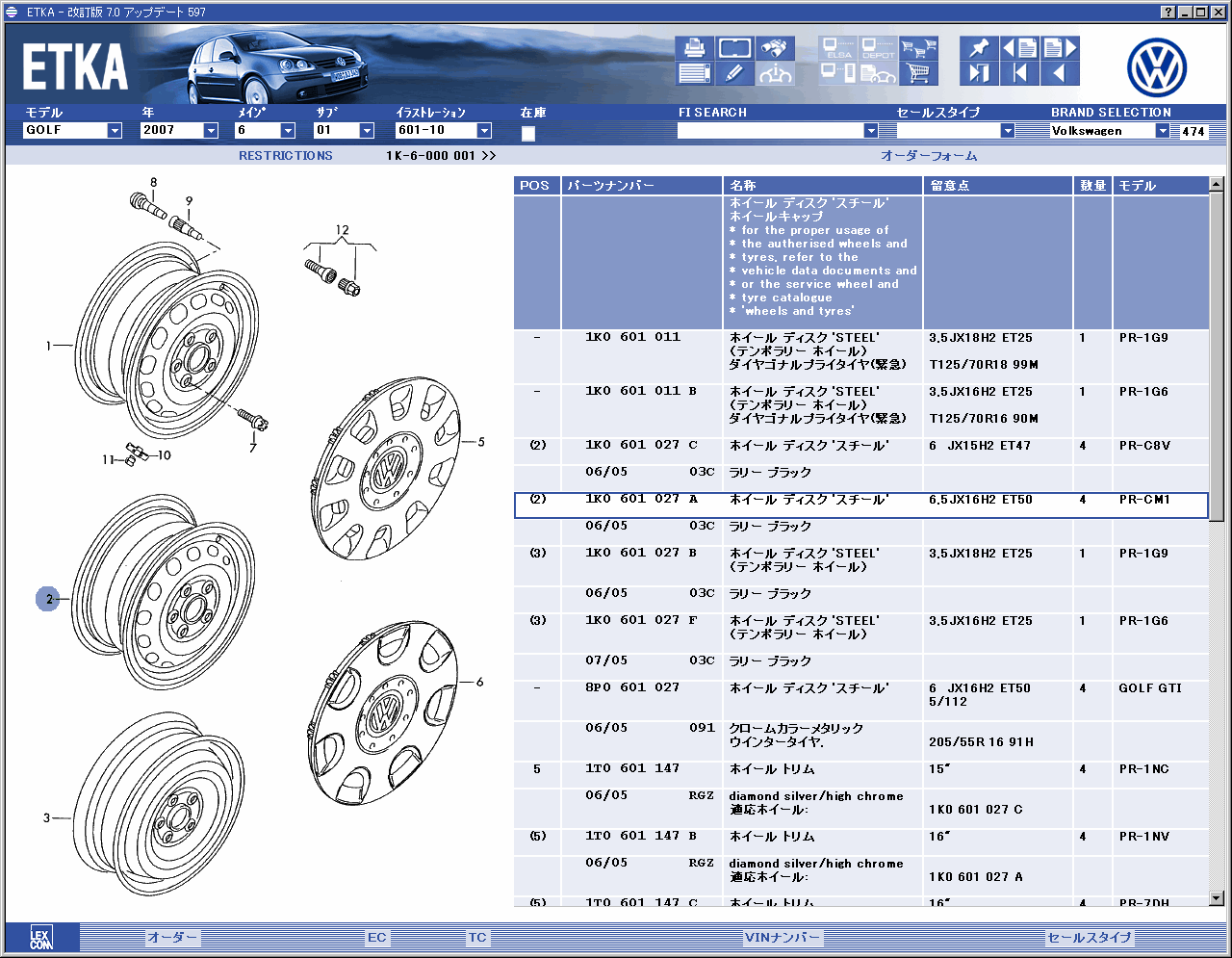The width and height of the screenshot is (1232, 958).
Task: Click the pushpin icon
Action: [x=979, y=48]
